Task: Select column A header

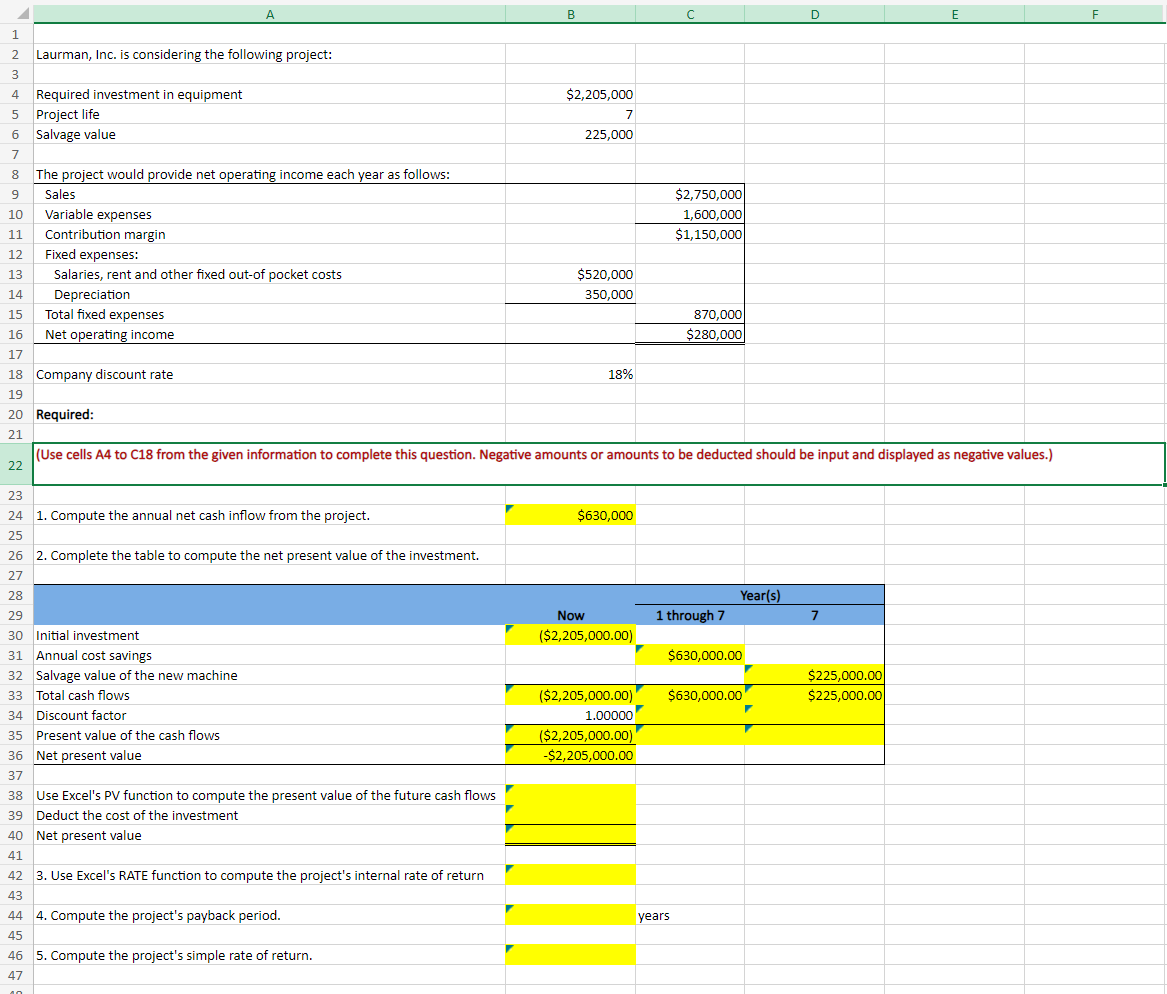Action: coord(269,14)
